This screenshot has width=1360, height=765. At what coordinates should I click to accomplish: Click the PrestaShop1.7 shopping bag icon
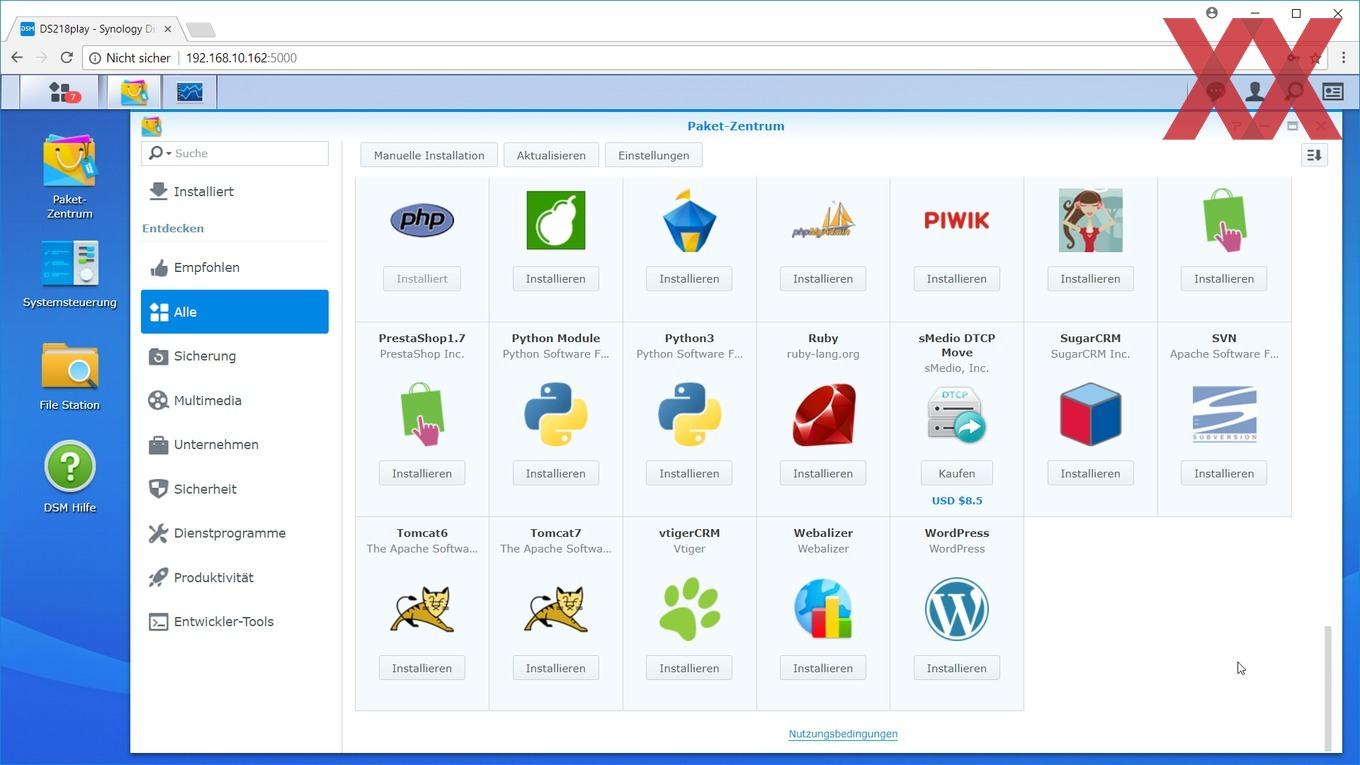tap(422, 414)
